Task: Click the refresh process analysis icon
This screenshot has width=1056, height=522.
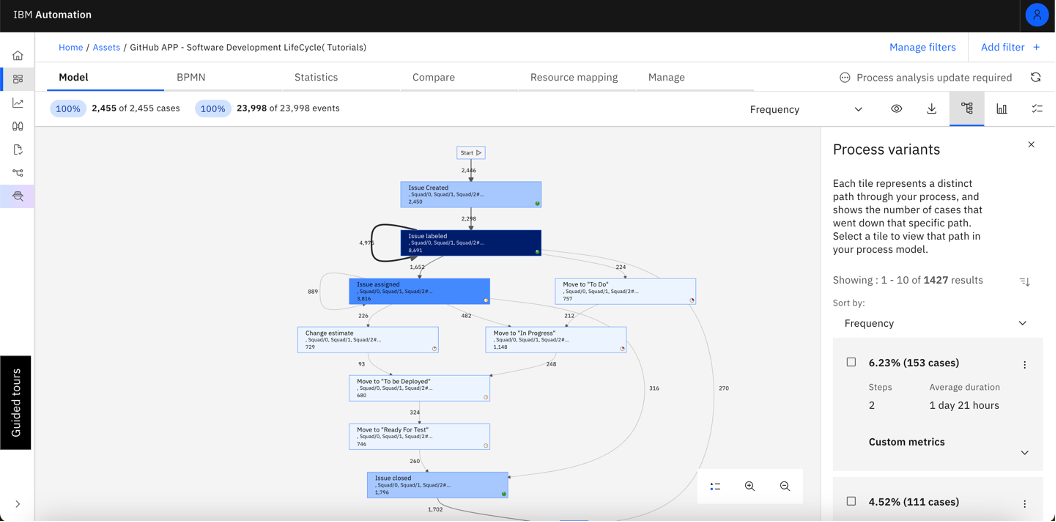Action: point(1036,77)
